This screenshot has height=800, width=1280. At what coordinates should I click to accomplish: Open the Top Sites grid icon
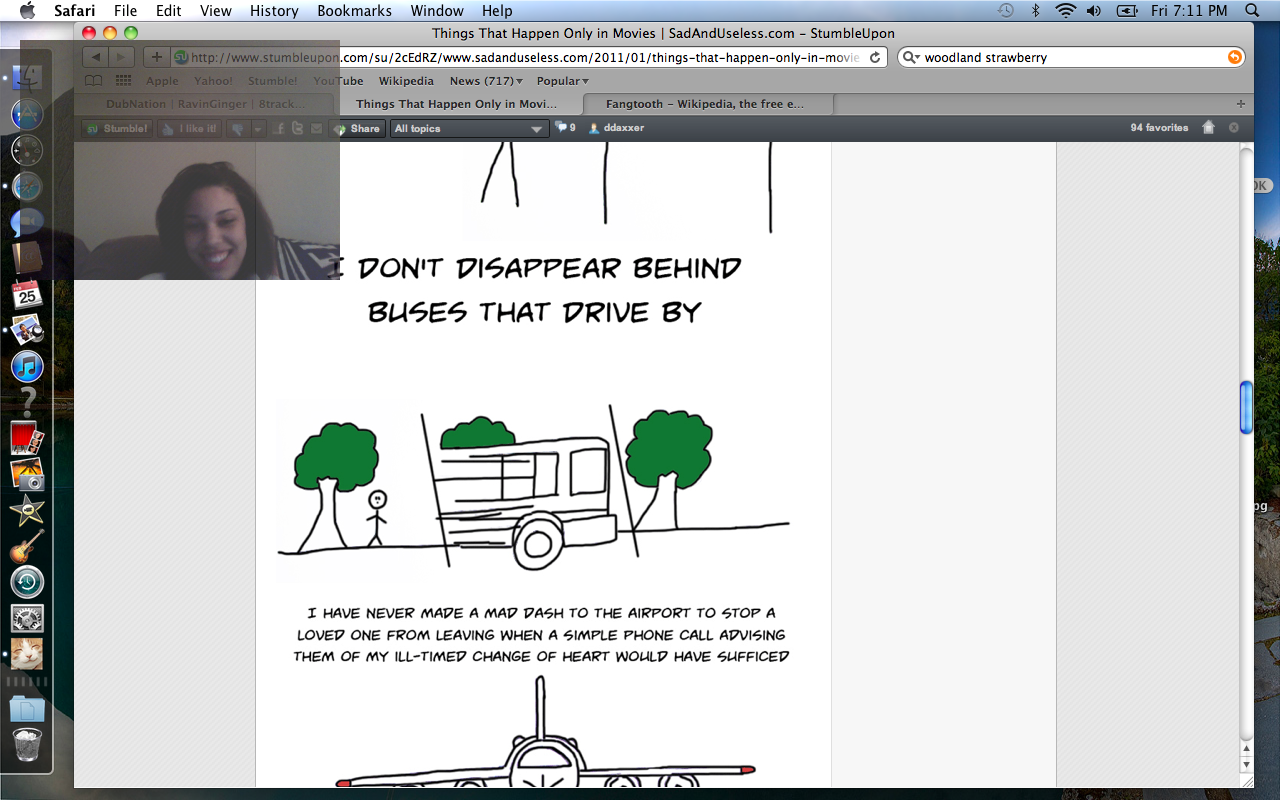pos(123,81)
